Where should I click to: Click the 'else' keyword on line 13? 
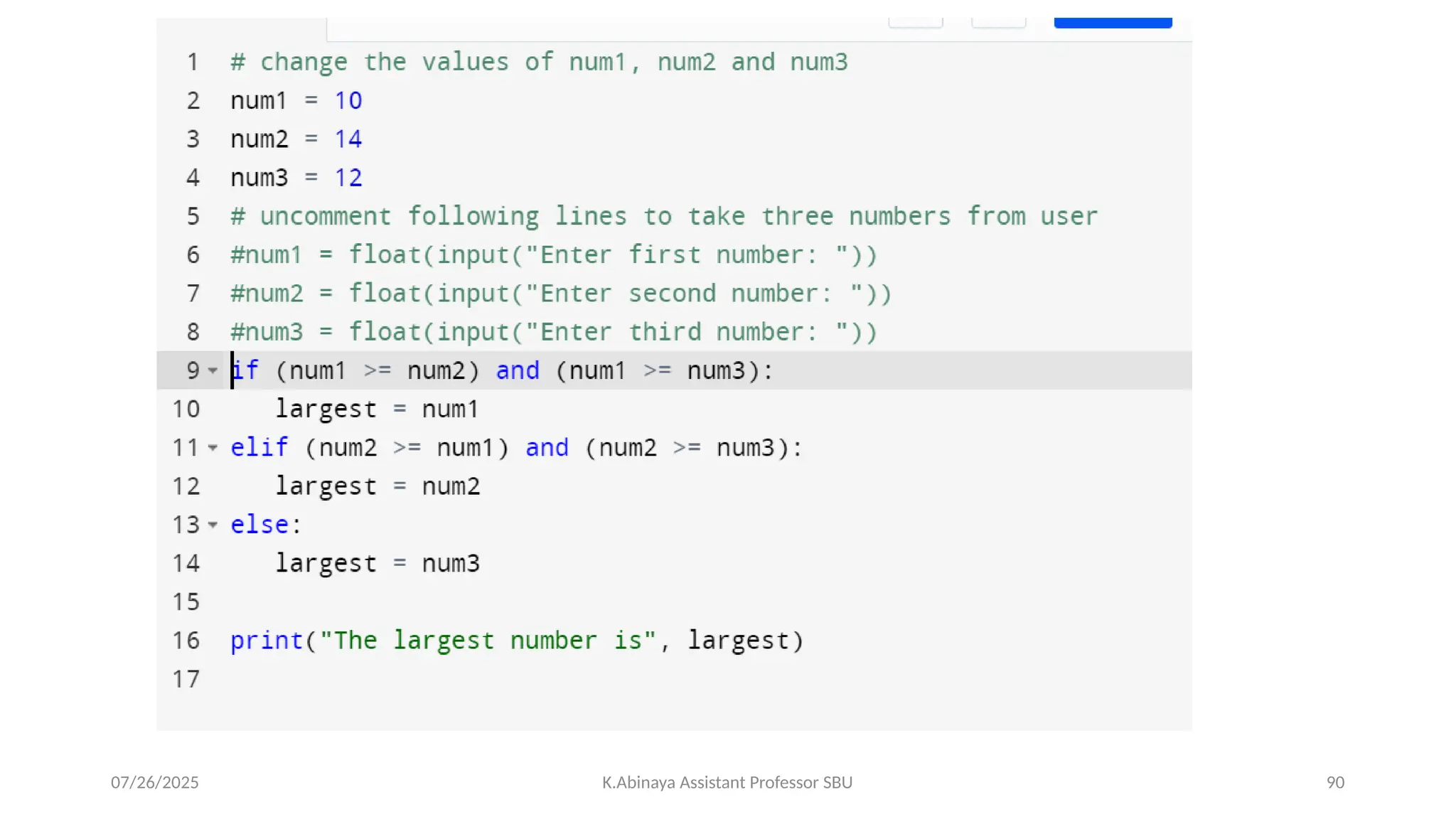(x=259, y=525)
